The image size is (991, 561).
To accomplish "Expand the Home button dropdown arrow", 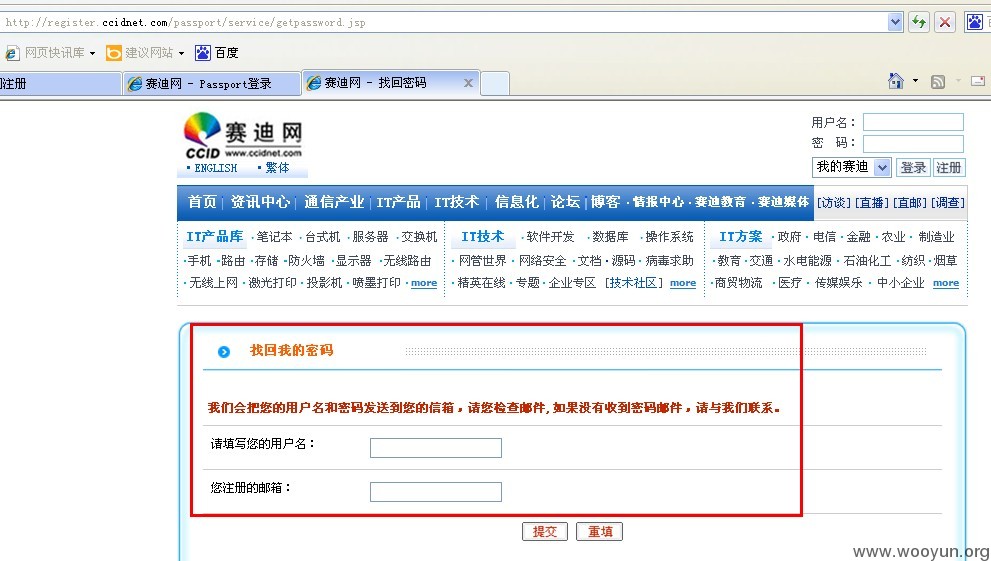I will (x=915, y=81).
